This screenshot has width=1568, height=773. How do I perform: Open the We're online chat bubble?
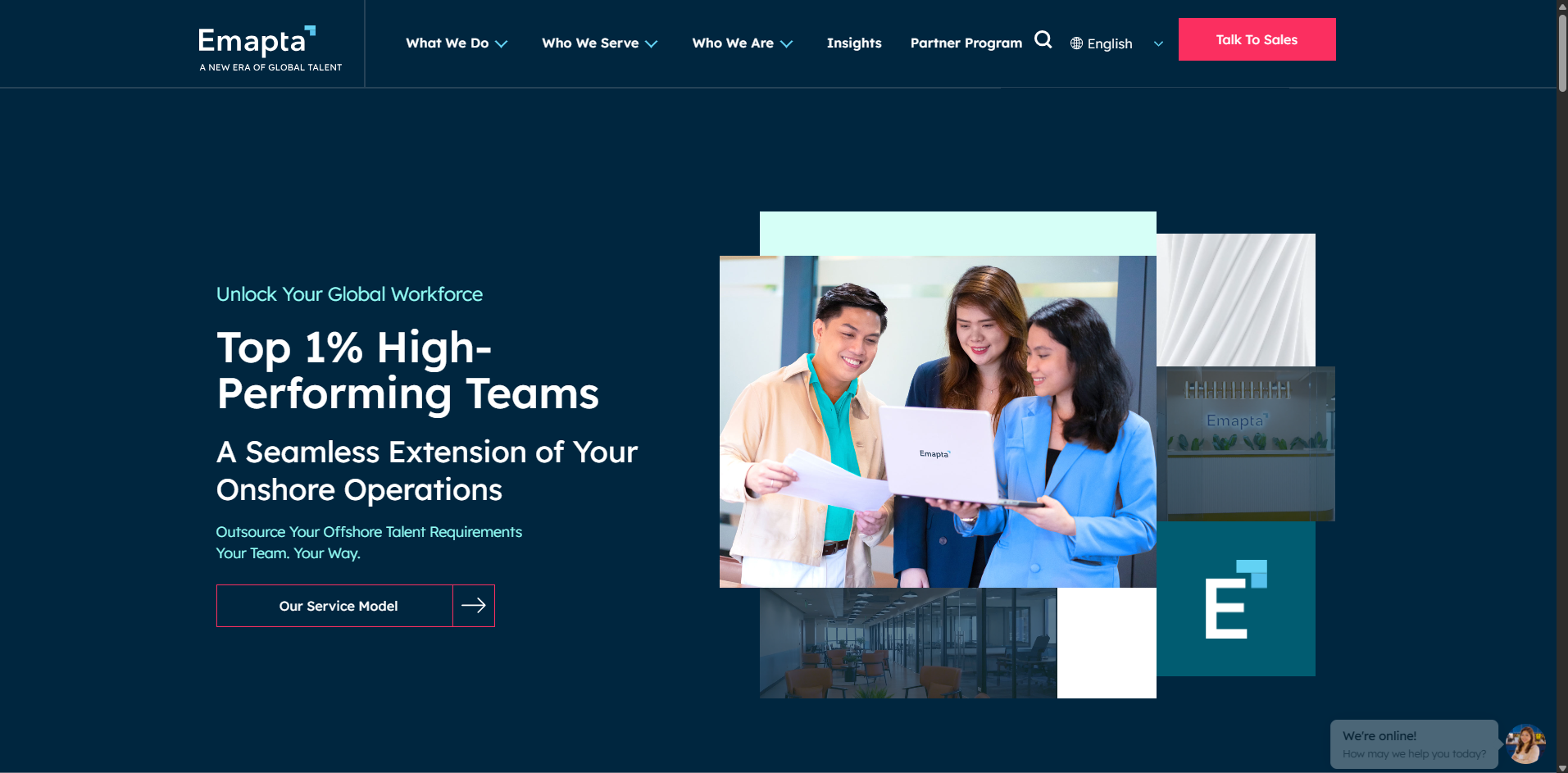[x=1413, y=744]
